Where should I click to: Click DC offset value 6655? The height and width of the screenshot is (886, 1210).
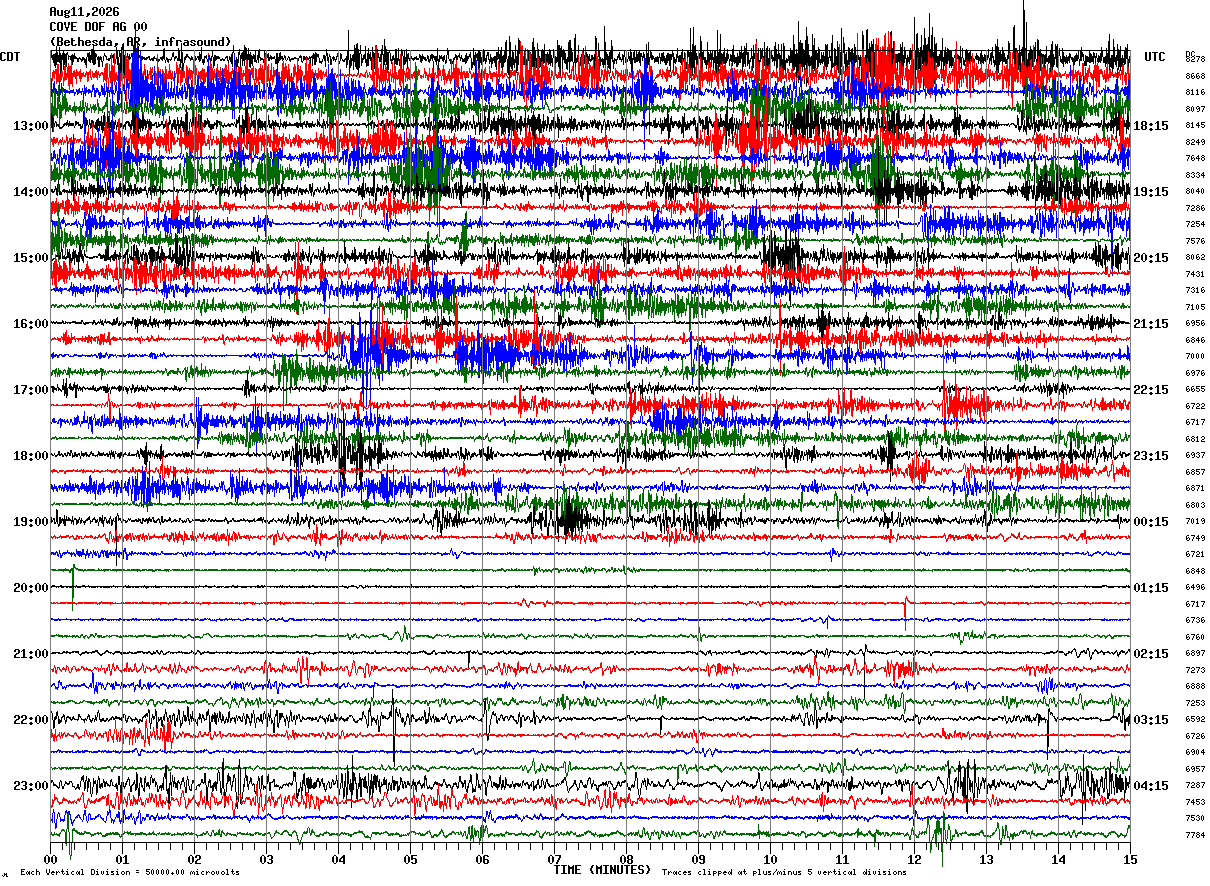coord(1195,389)
